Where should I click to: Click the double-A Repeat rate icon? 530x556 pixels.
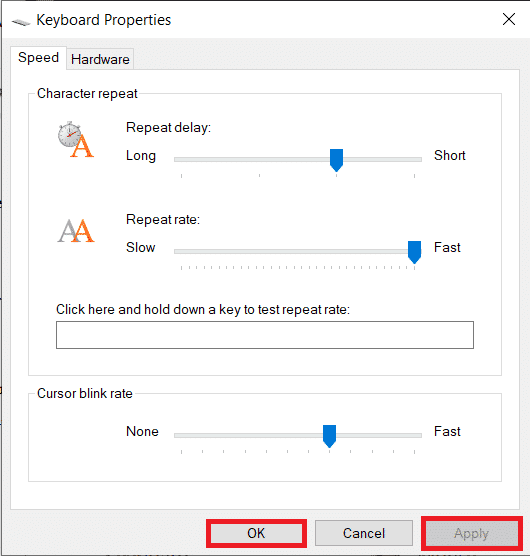[x=76, y=231]
